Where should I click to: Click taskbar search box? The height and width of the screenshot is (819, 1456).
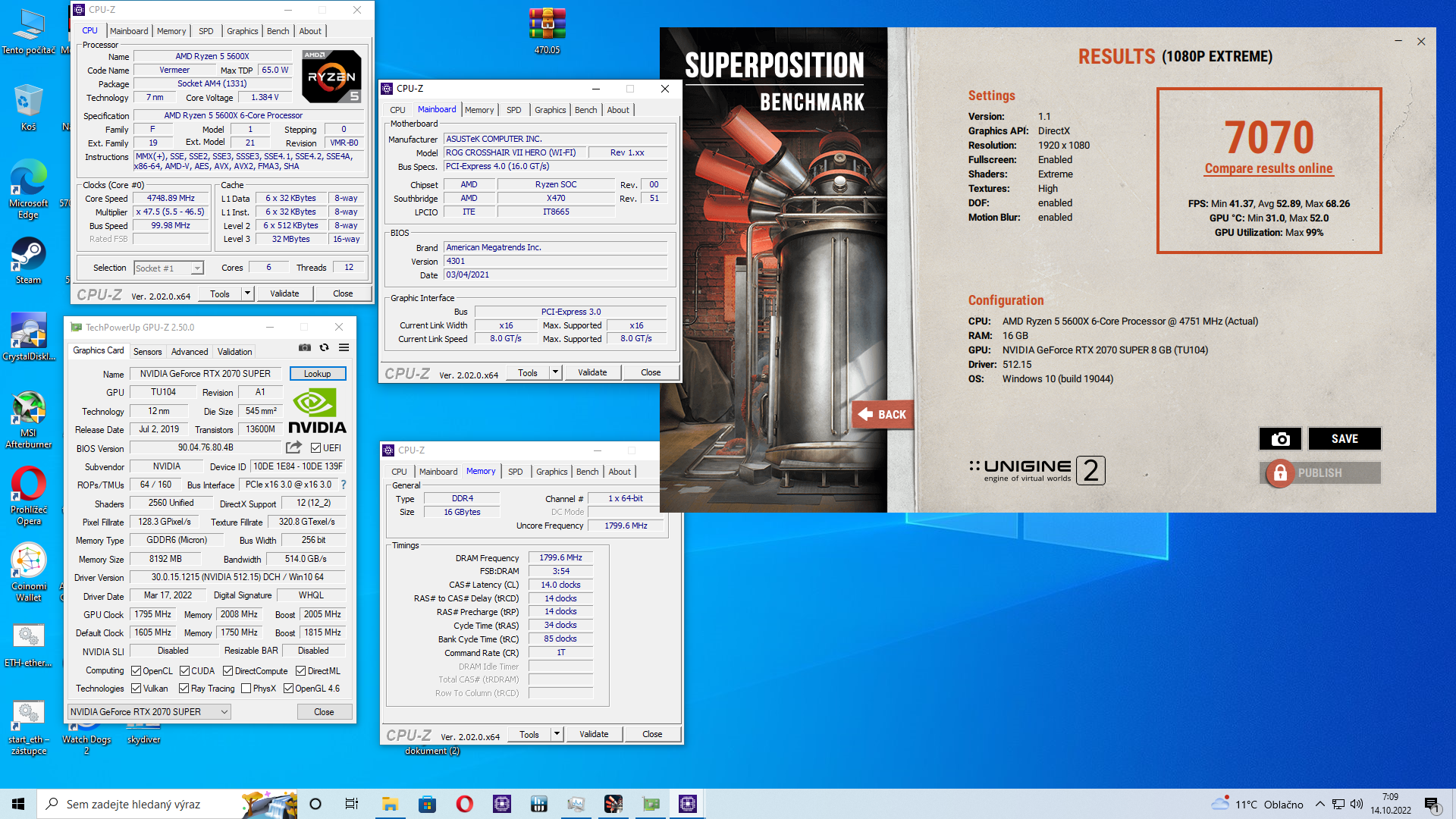(167, 804)
